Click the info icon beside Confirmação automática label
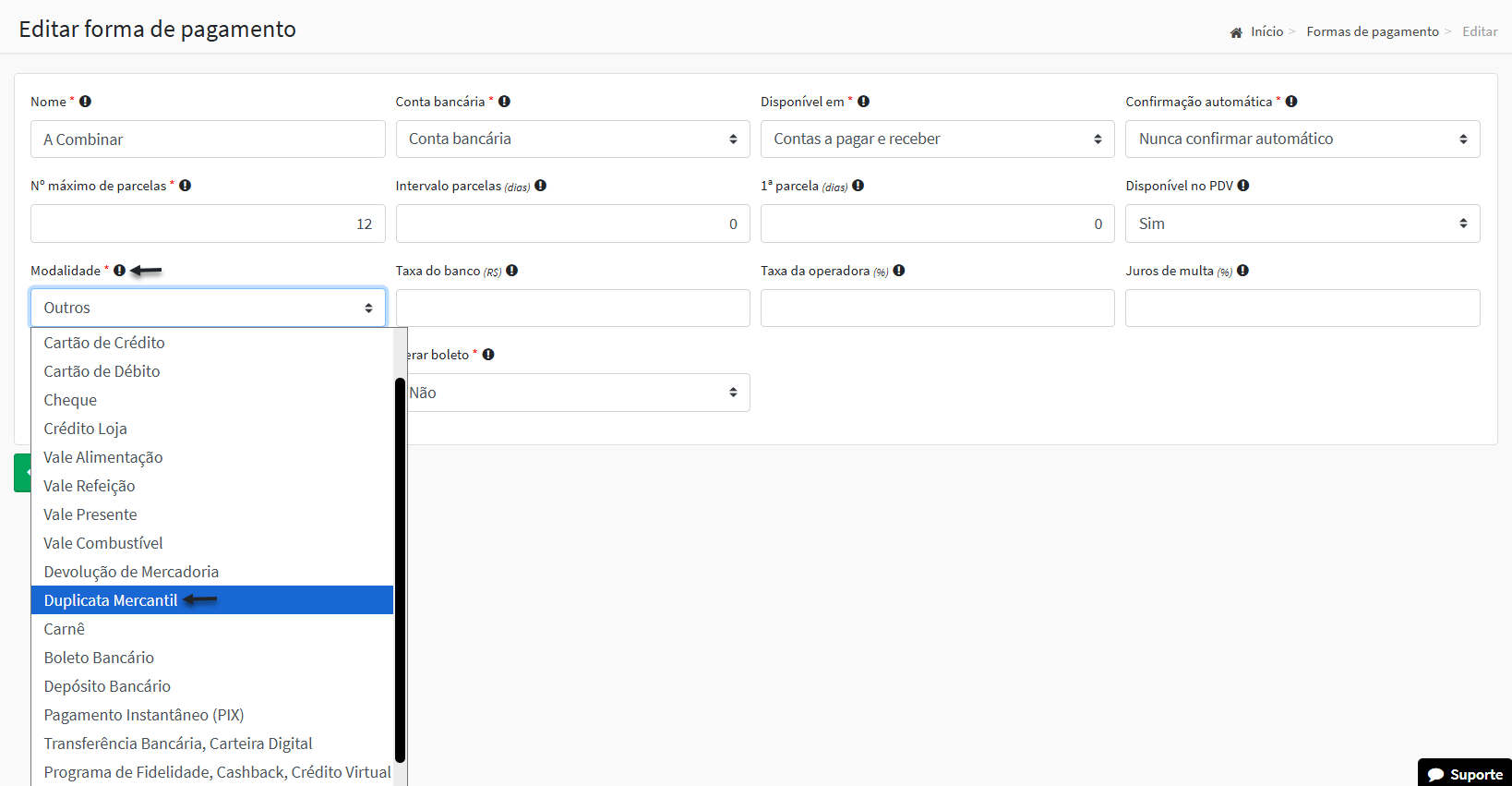 [x=1291, y=102]
